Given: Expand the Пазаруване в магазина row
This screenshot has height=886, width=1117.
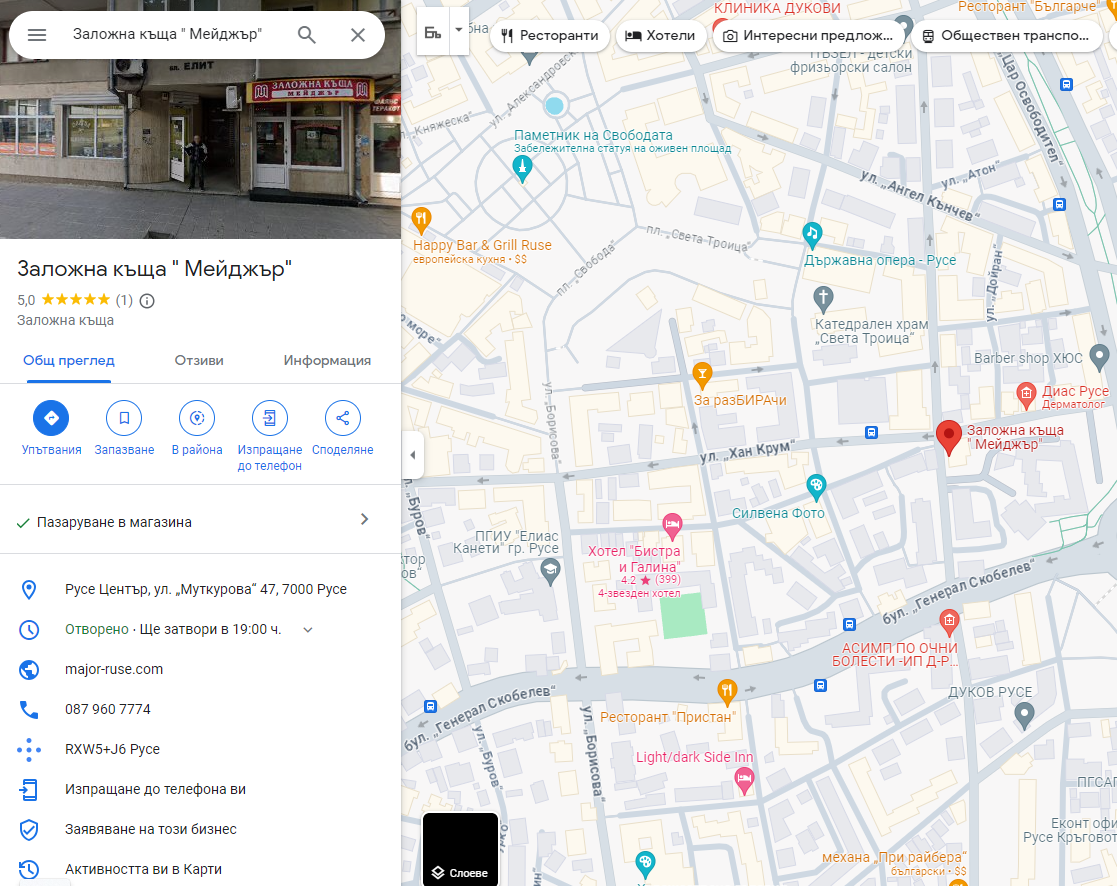Looking at the screenshot, I should [x=200, y=522].
